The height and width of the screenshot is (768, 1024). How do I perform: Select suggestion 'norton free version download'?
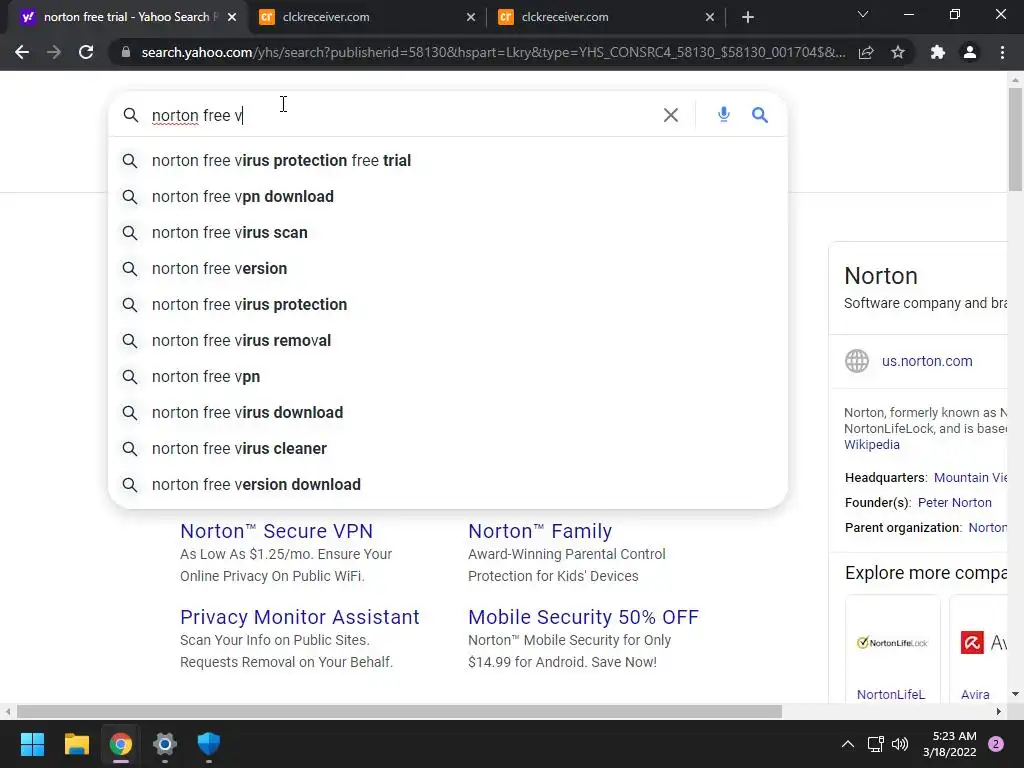(x=448, y=485)
